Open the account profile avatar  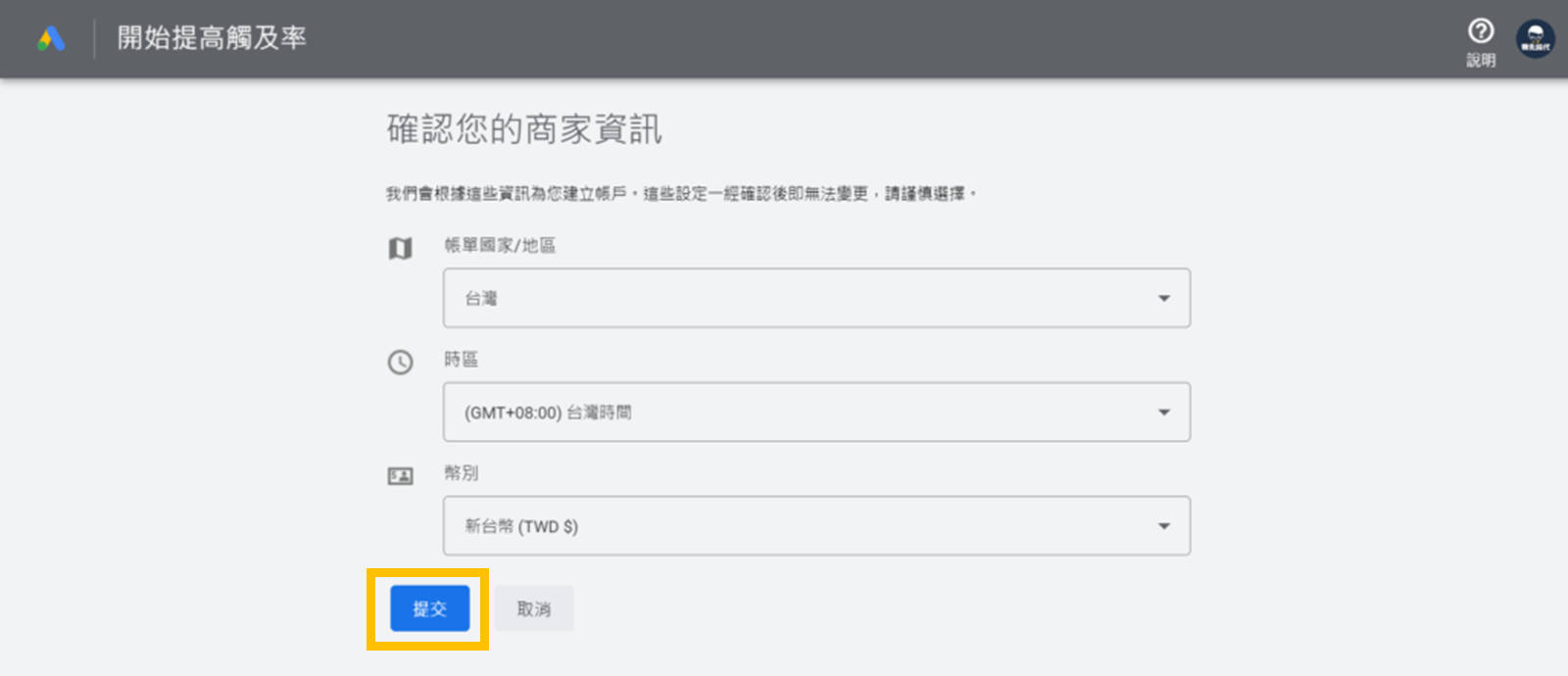(1535, 39)
